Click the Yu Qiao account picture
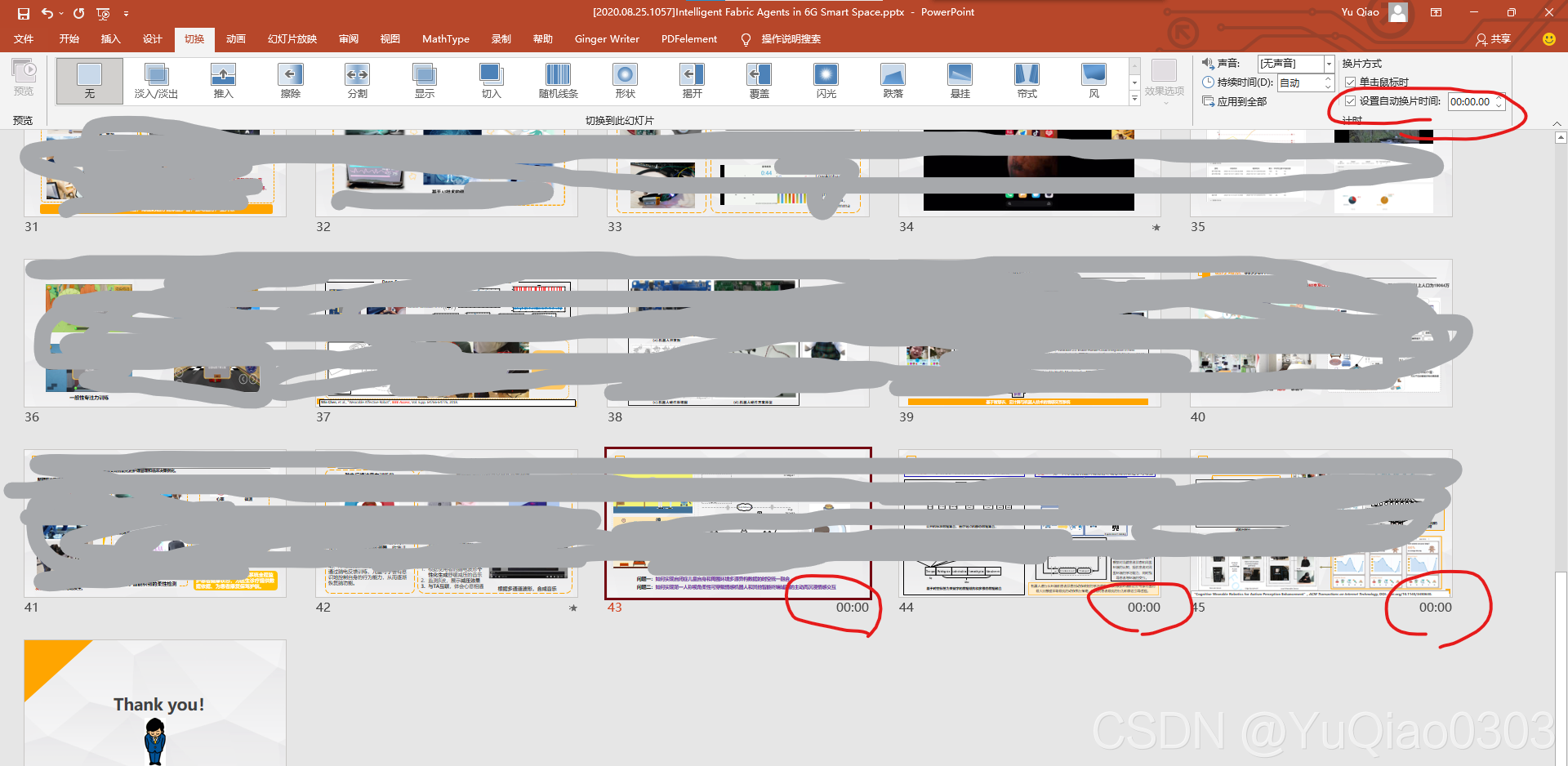Image resolution: width=1568 pixels, height=766 pixels. click(x=1398, y=12)
